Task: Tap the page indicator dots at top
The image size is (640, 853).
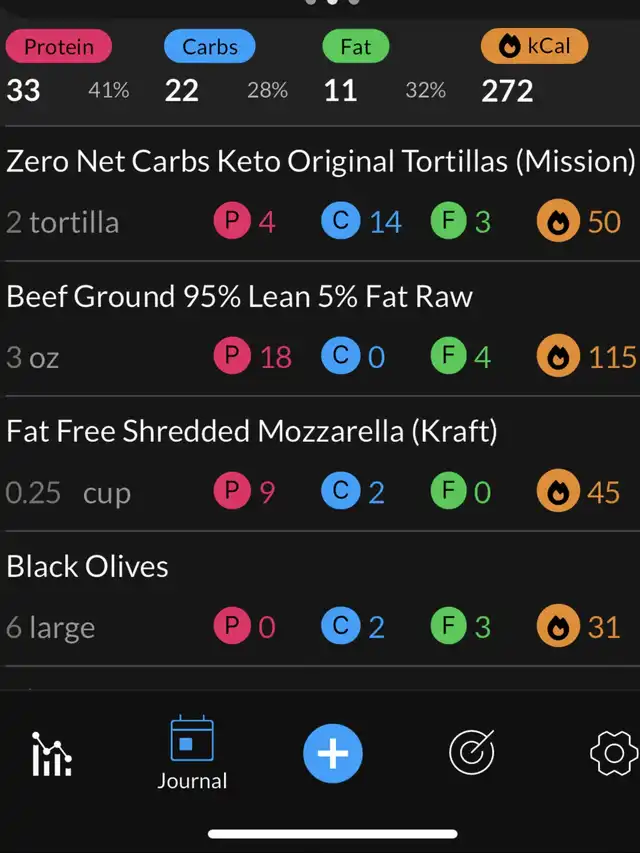Action: click(332, 2)
